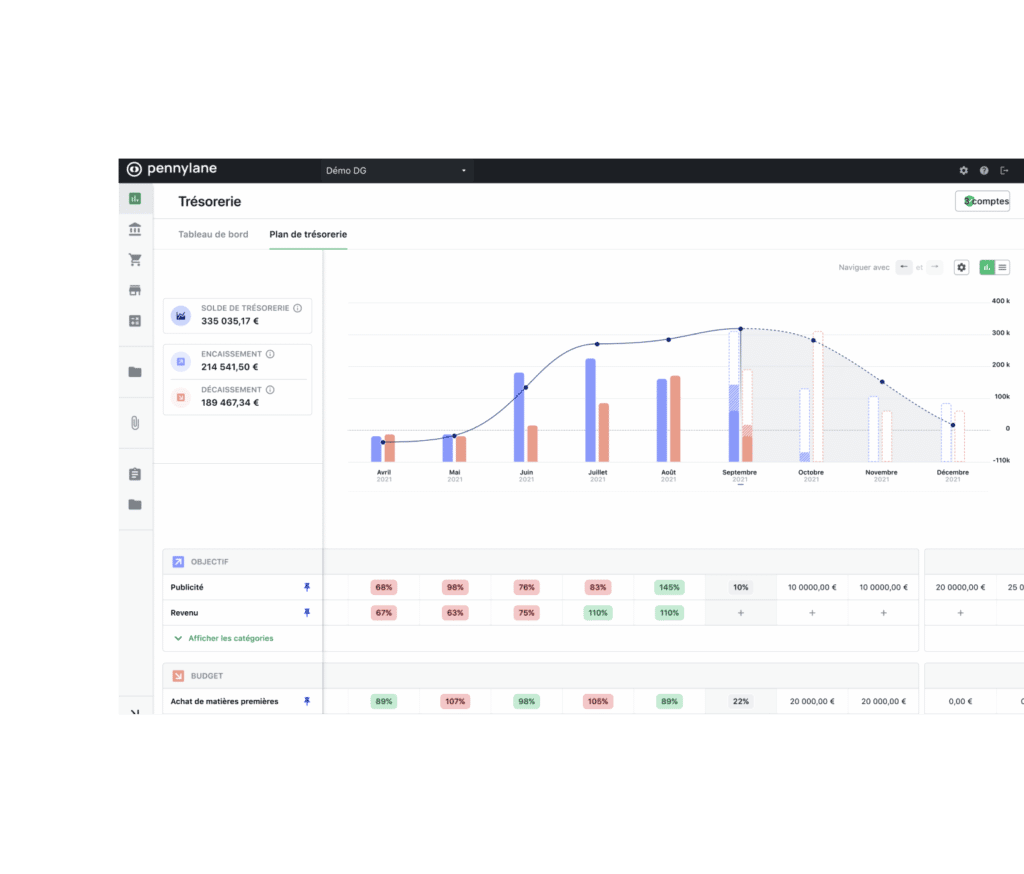Select the Septembre 2021 month label on chart

739,476
